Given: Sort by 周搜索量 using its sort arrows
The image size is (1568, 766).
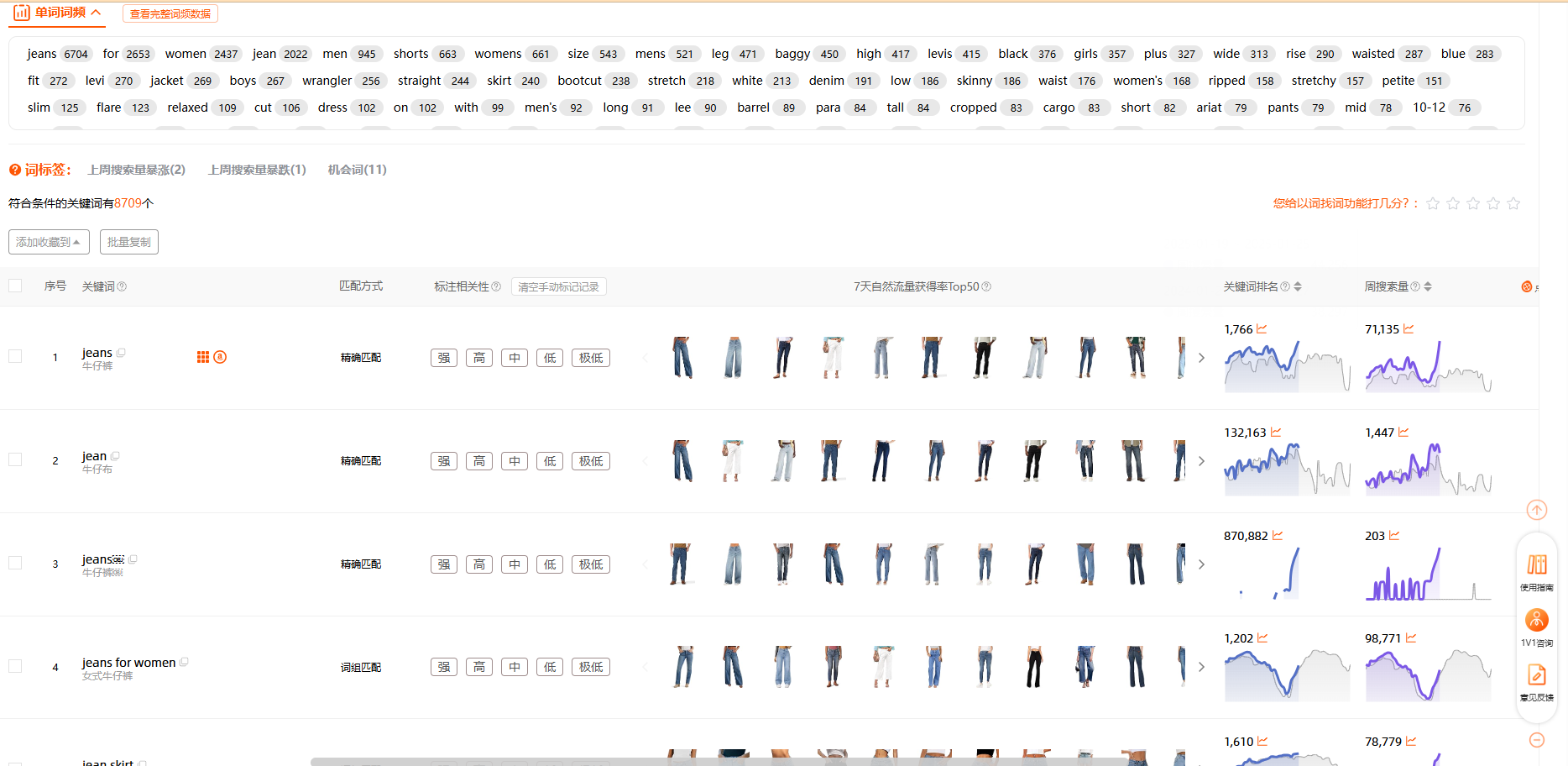Looking at the screenshot, I should [x=1428, y=286].
